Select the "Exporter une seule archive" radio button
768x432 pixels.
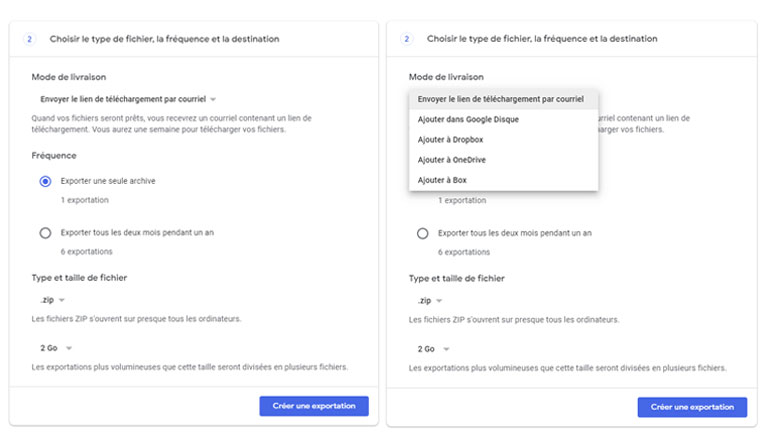click(x=45, y=181)
